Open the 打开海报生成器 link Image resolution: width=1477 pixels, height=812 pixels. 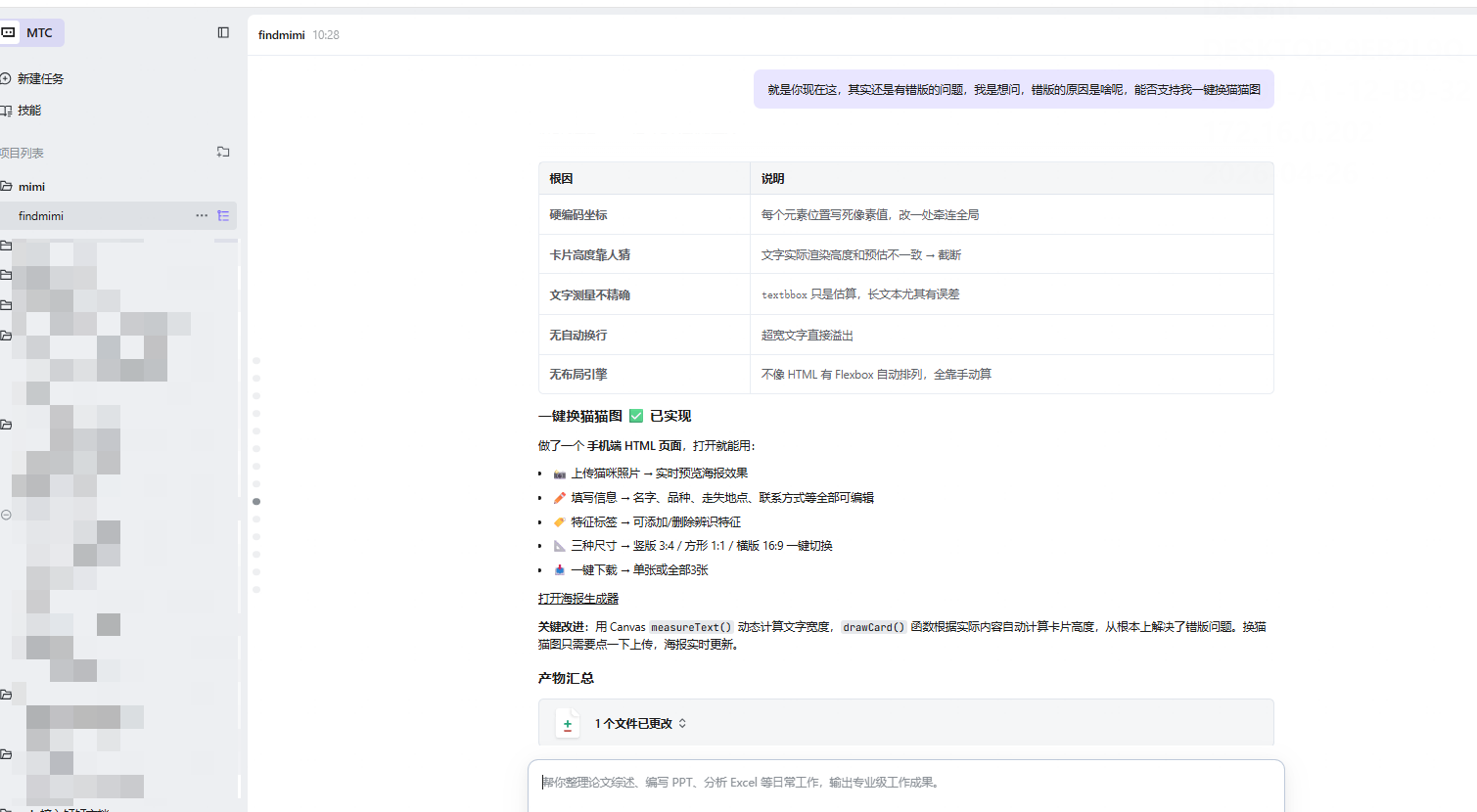[x=577, y=599]
